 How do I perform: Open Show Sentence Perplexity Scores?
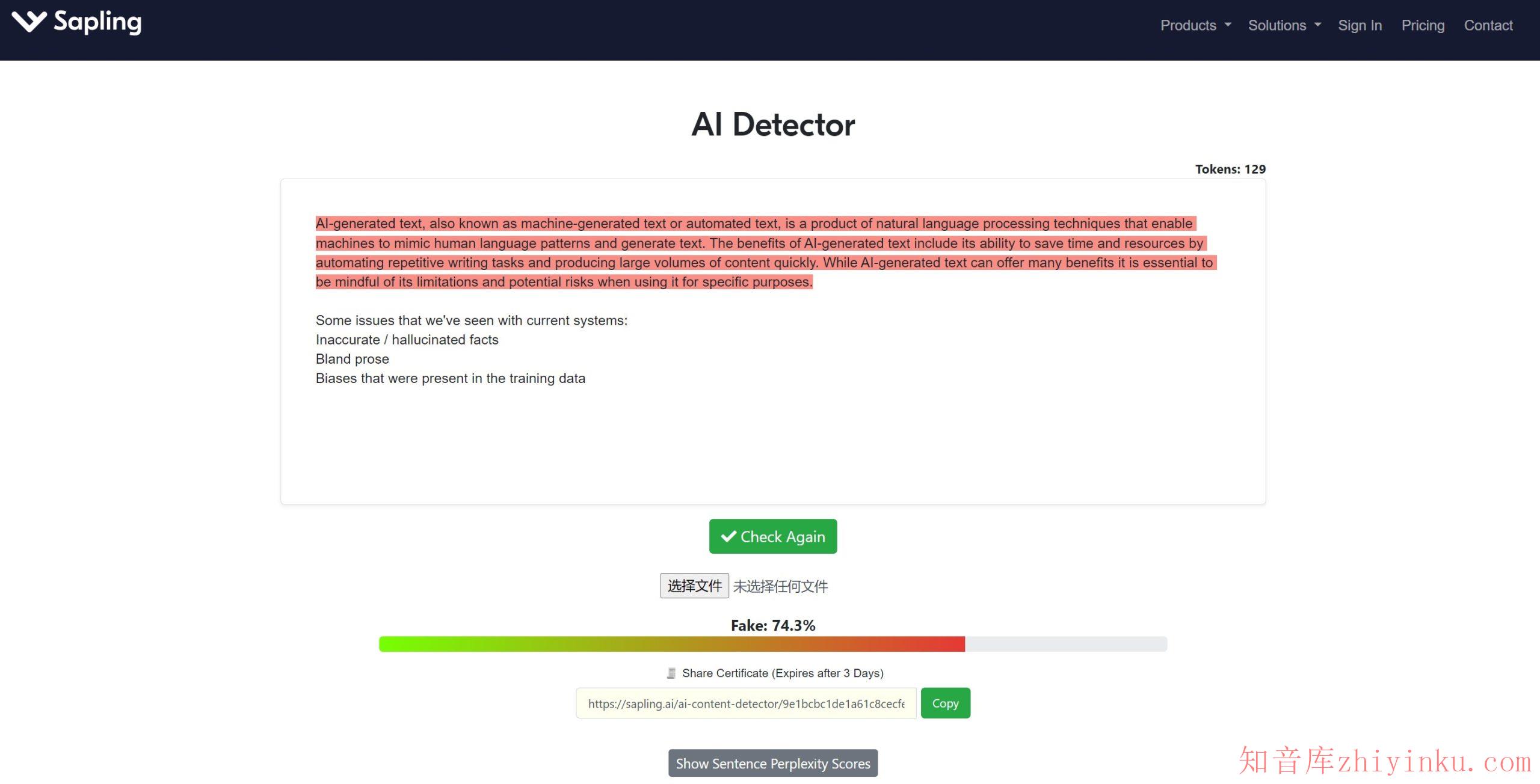(772, 763)
